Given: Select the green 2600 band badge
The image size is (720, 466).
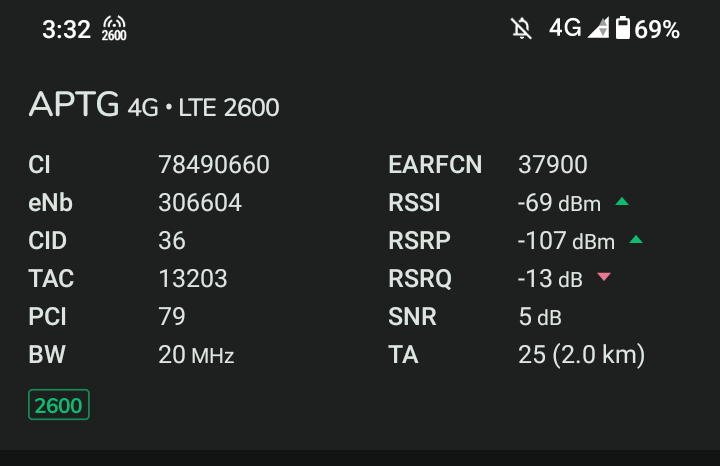Looking at the screenshot, I should (59, 404).
